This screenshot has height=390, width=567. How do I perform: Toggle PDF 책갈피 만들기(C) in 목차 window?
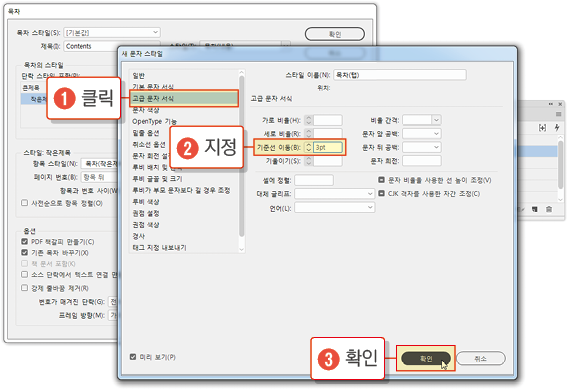click(x=24, y=241)
